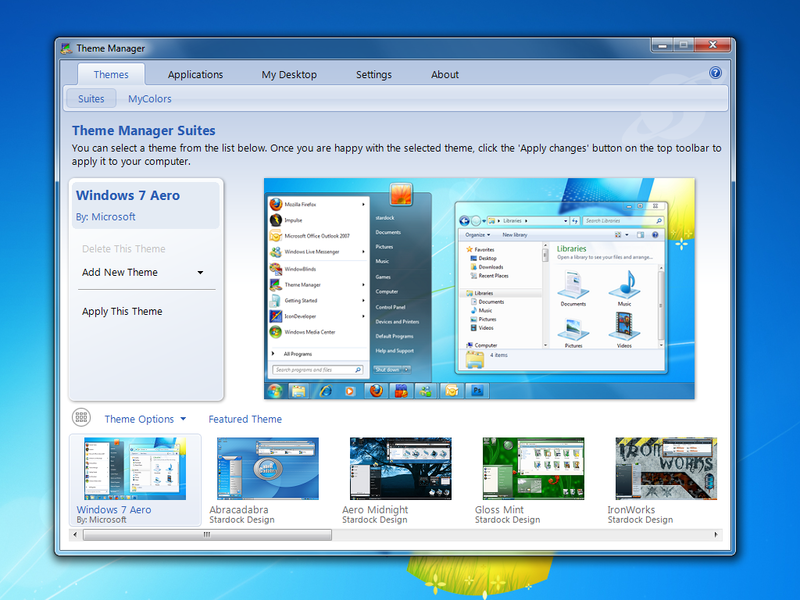Pick the Aero Midnight theme thumbnail

(x=401, y=468)
